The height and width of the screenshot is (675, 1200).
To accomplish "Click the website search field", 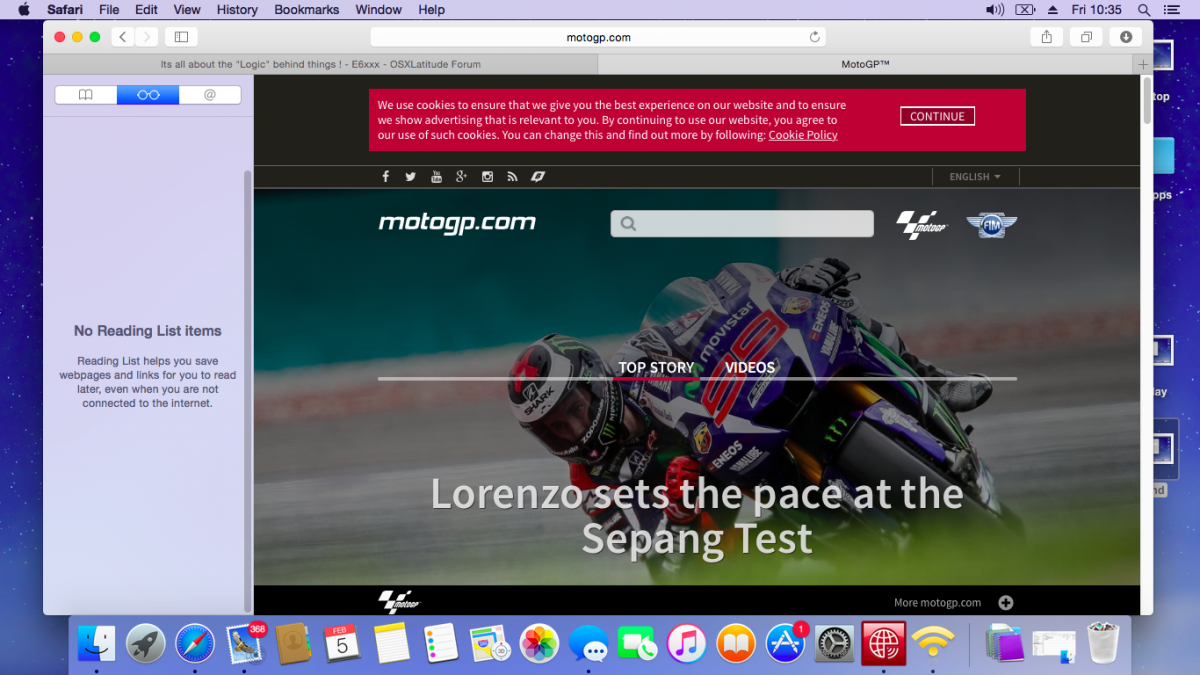I will (742, 224).
